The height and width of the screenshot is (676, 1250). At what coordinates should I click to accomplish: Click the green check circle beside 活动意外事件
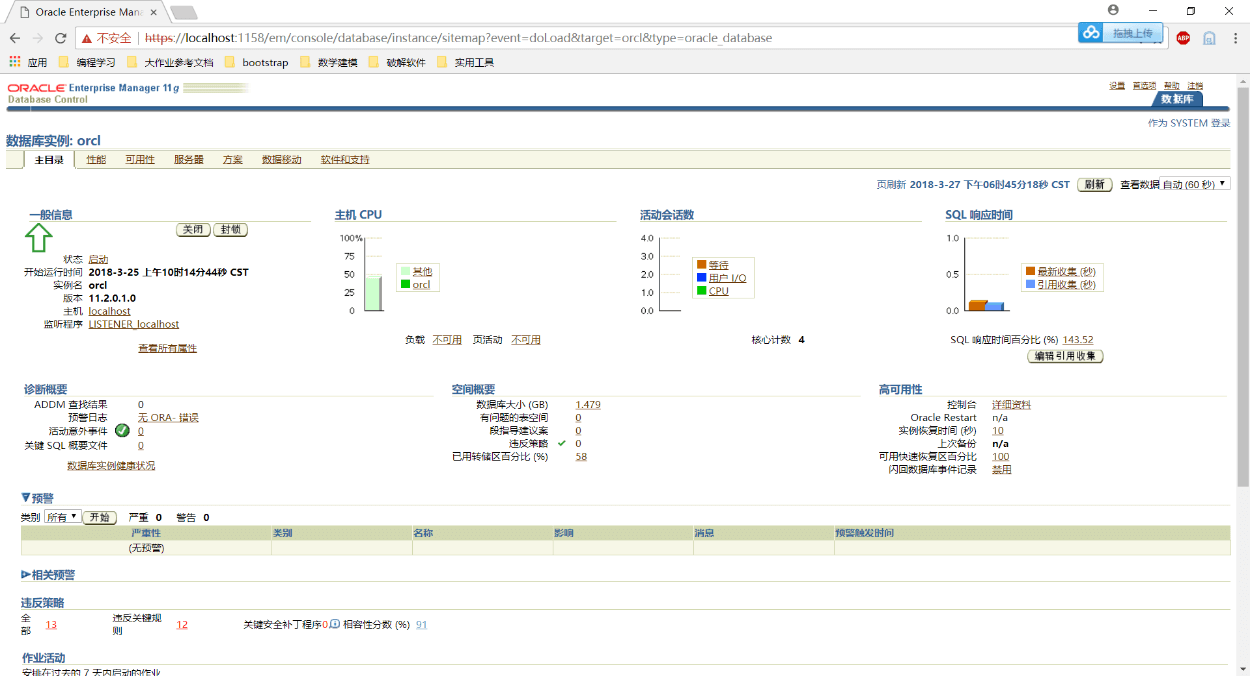[x=122, y=431]
